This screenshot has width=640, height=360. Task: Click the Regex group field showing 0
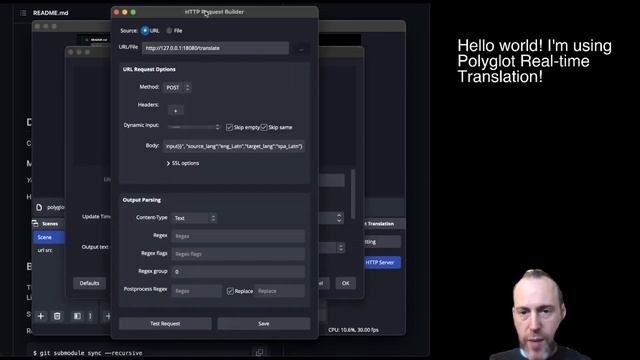coord(238,271)
